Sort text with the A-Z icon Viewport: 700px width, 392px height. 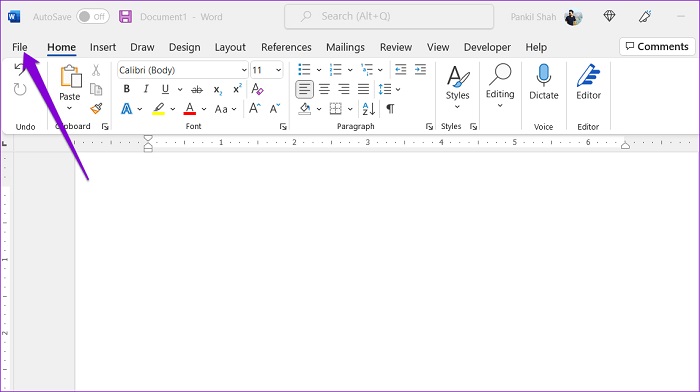point(369,108)
